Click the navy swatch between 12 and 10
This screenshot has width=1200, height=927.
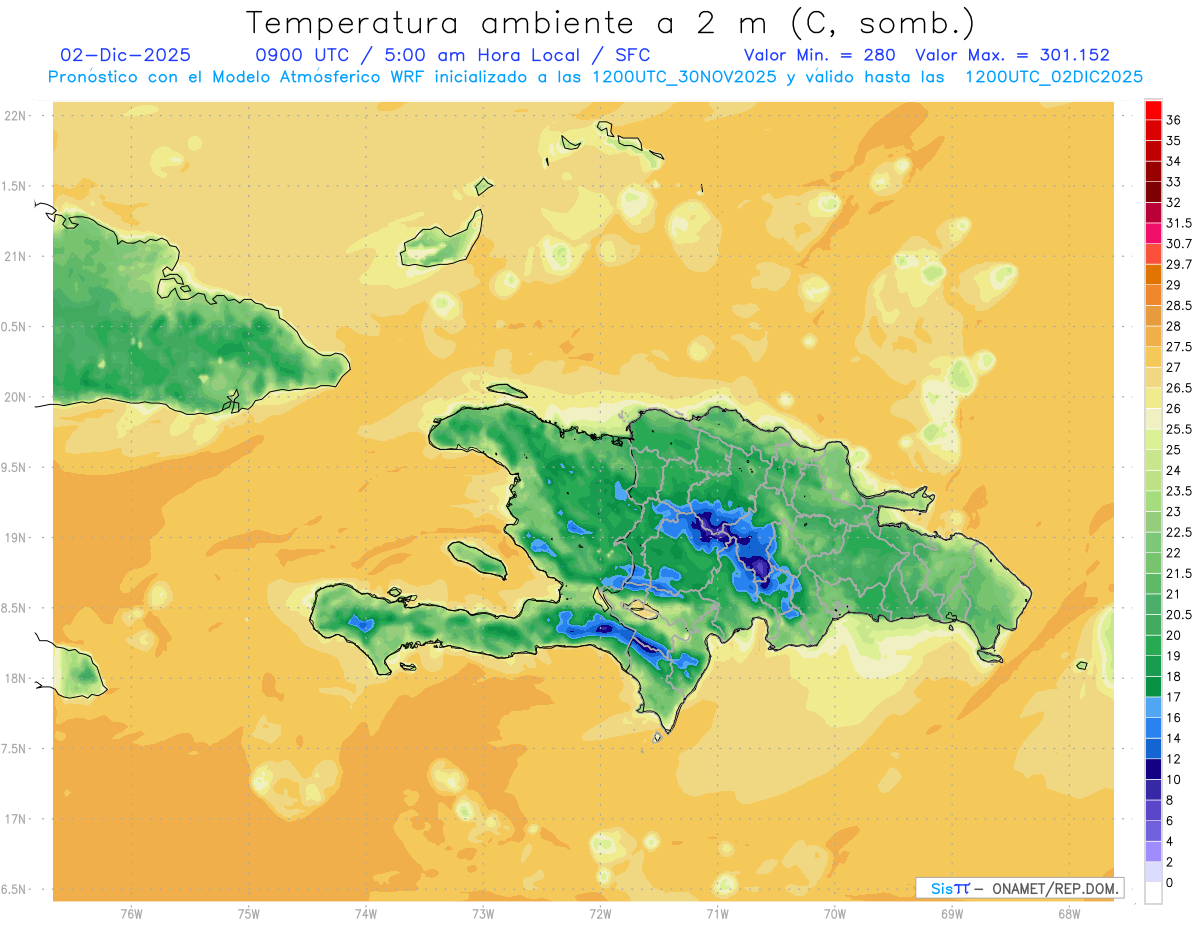1153,769
